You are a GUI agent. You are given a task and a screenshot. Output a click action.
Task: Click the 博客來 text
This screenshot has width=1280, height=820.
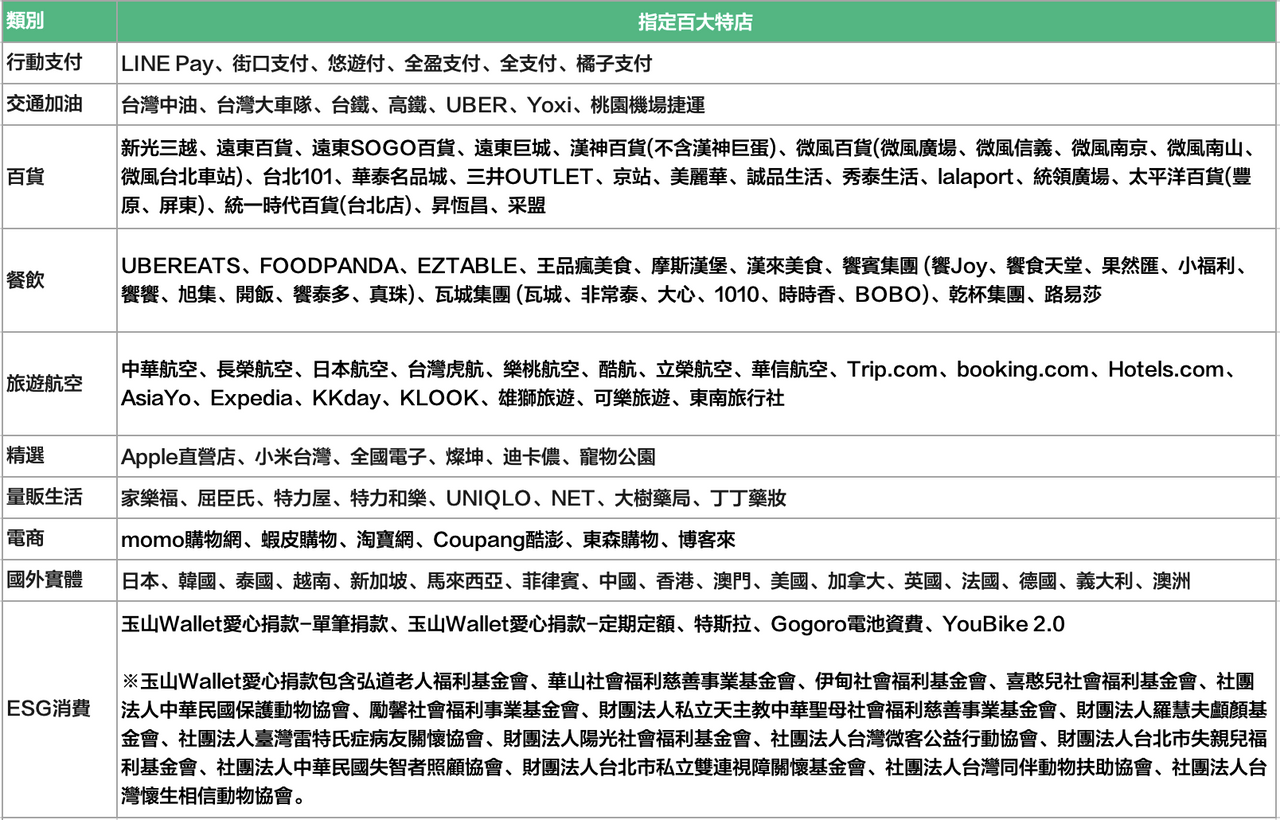[707, 540]
